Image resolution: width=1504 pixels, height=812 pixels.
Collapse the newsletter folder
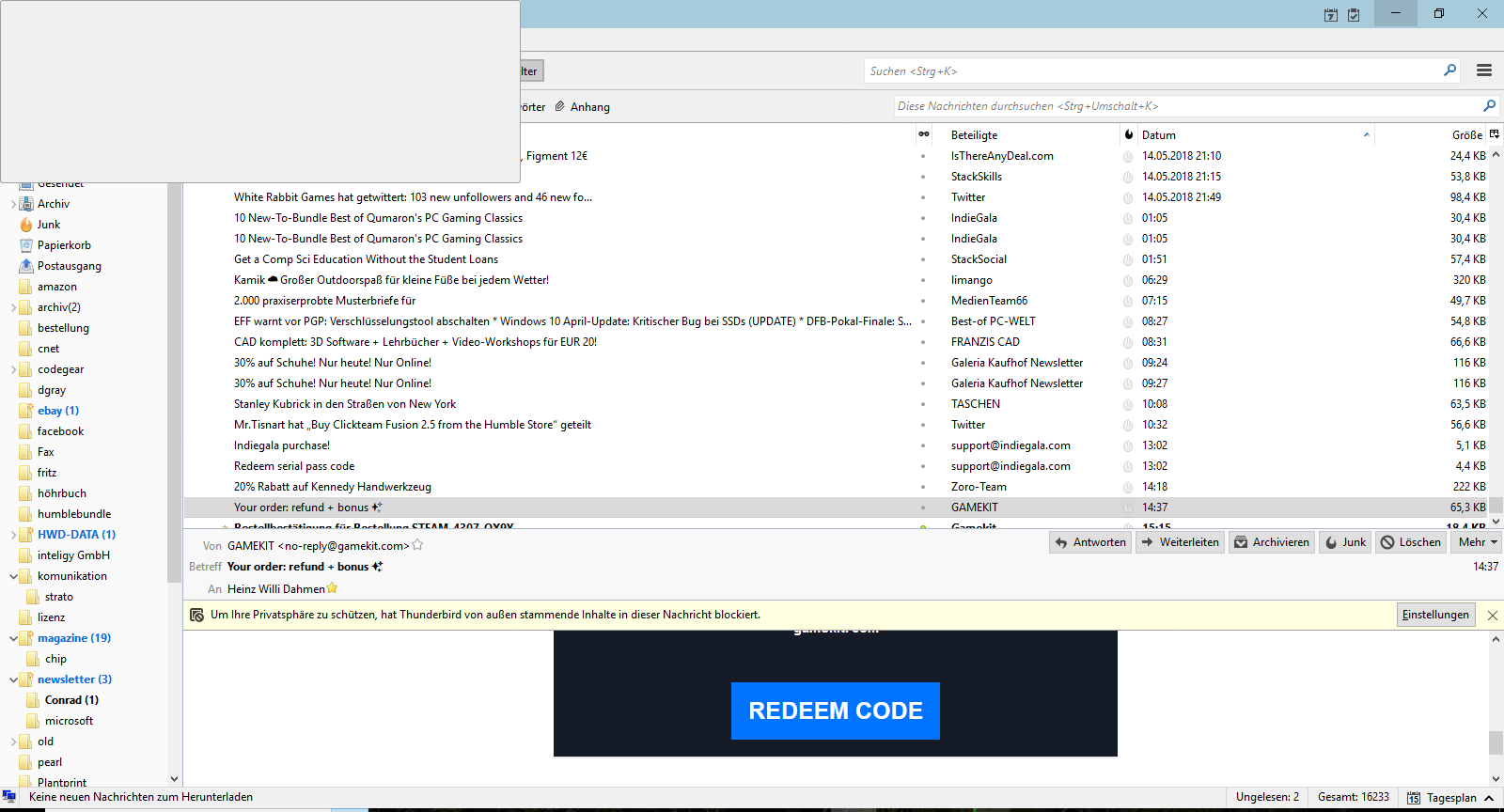13,679
